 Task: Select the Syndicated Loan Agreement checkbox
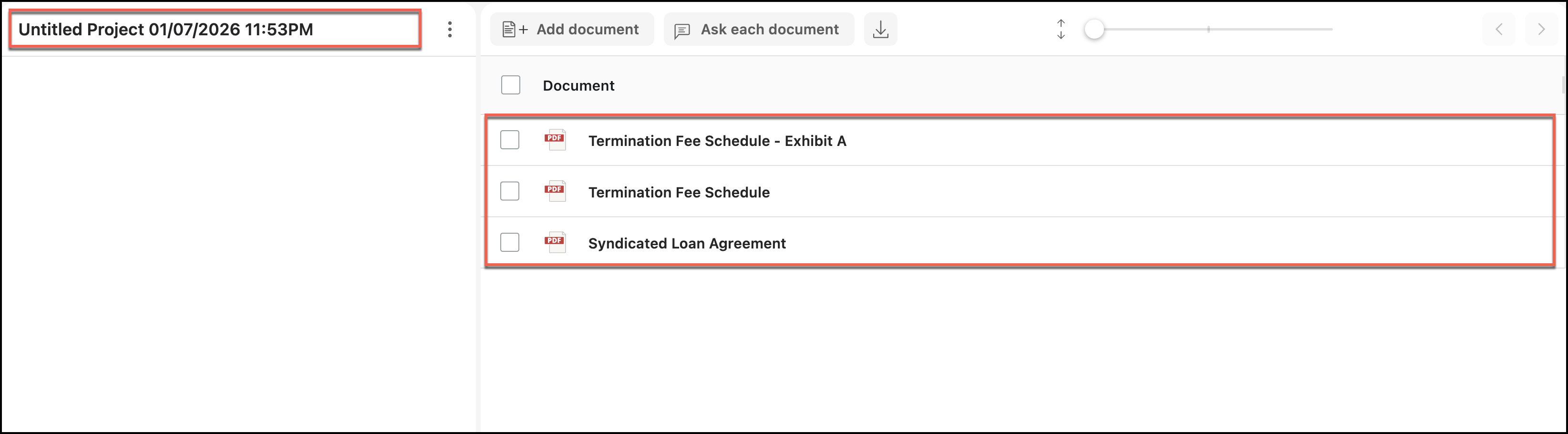509,242
